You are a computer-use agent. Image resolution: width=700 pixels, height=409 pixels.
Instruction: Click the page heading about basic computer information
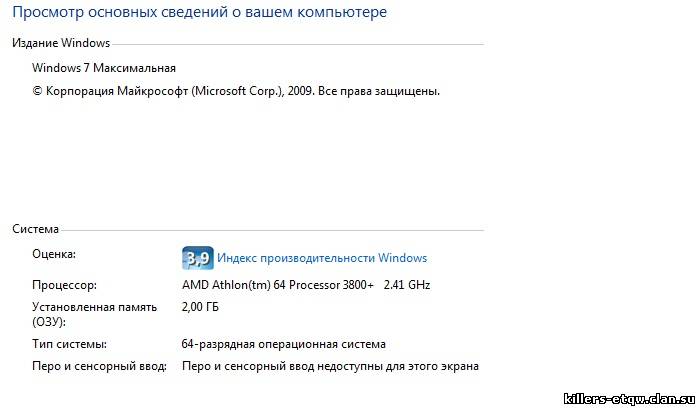tap(200, 12)
